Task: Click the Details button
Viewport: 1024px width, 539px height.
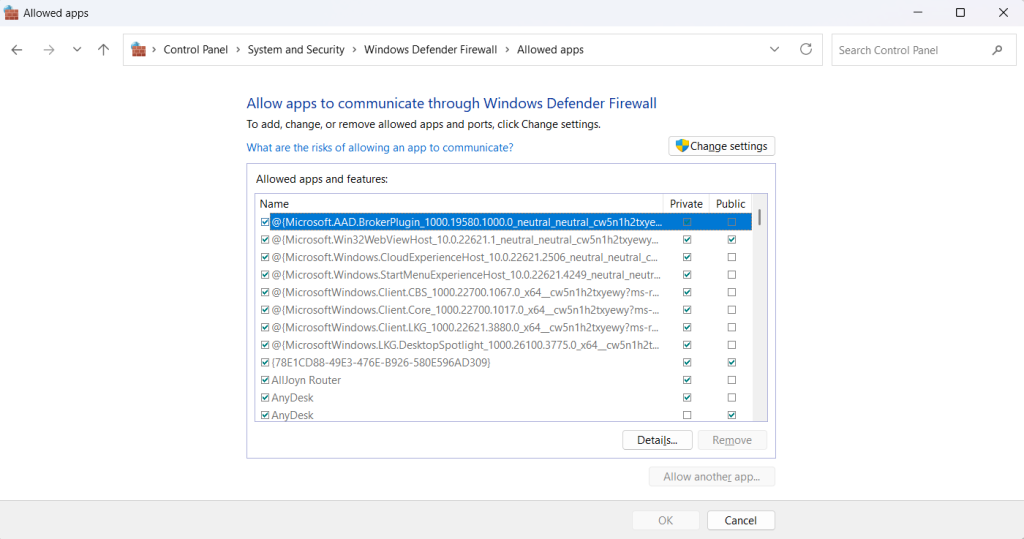Action: click(657, 440)
